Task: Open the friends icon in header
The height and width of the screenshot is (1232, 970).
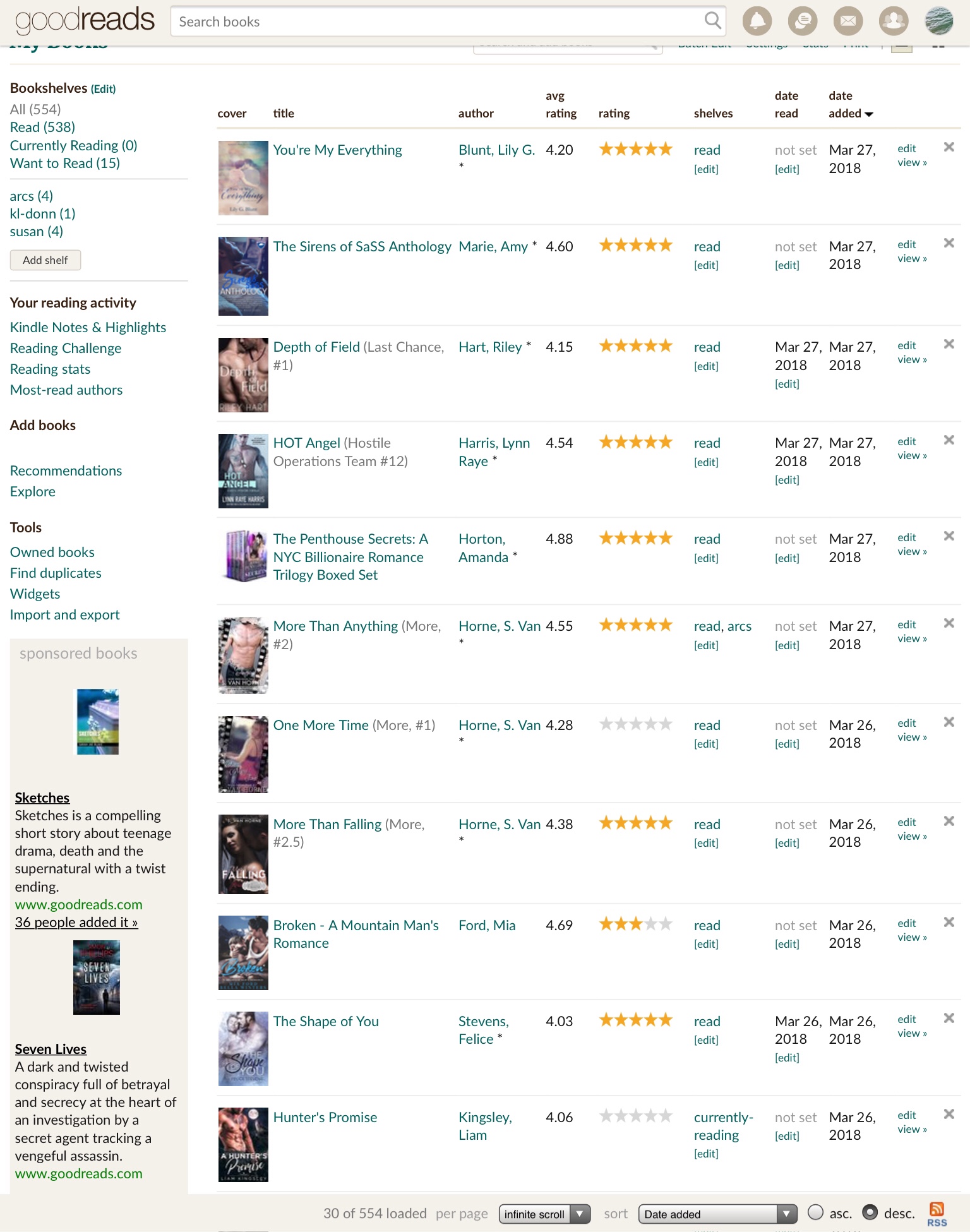Action: tap(894, 21)
